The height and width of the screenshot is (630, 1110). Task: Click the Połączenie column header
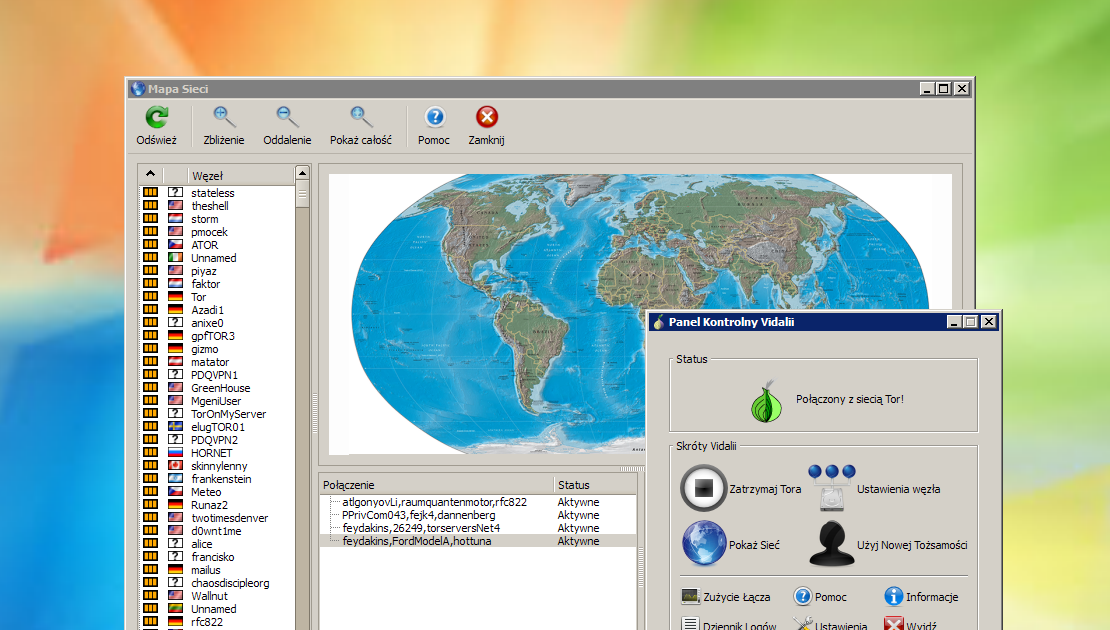coord(436,485)
